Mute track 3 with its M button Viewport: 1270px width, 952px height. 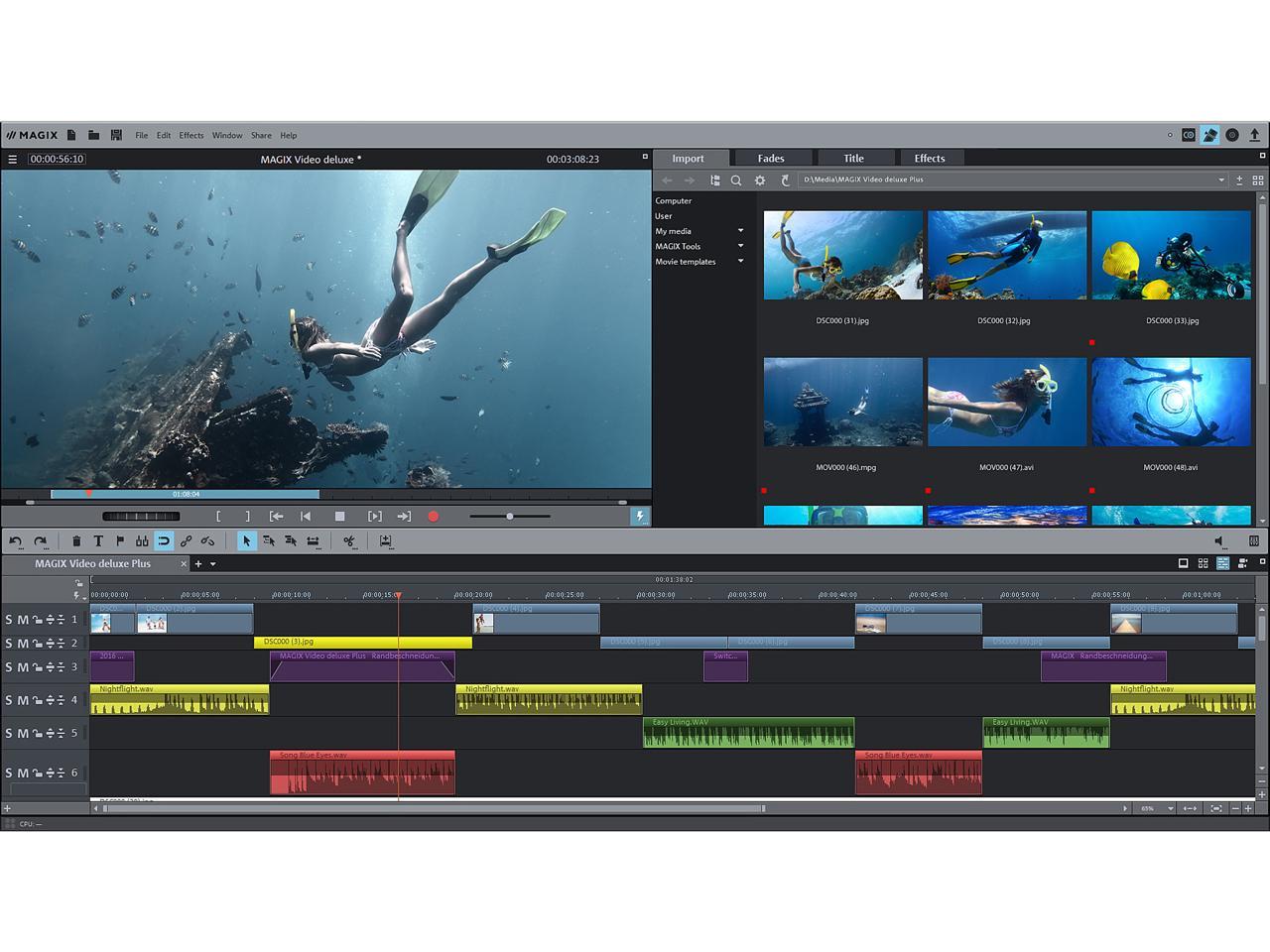click(x=23, y=667)
